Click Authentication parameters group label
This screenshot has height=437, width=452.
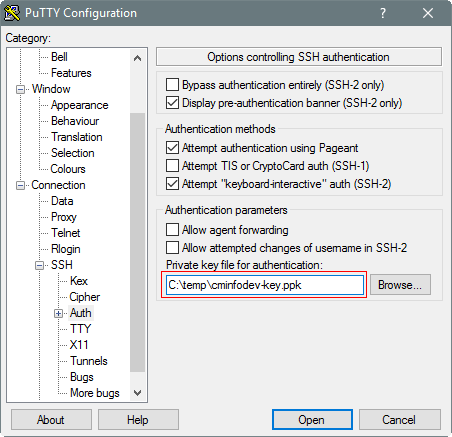(x=226, y=210)
